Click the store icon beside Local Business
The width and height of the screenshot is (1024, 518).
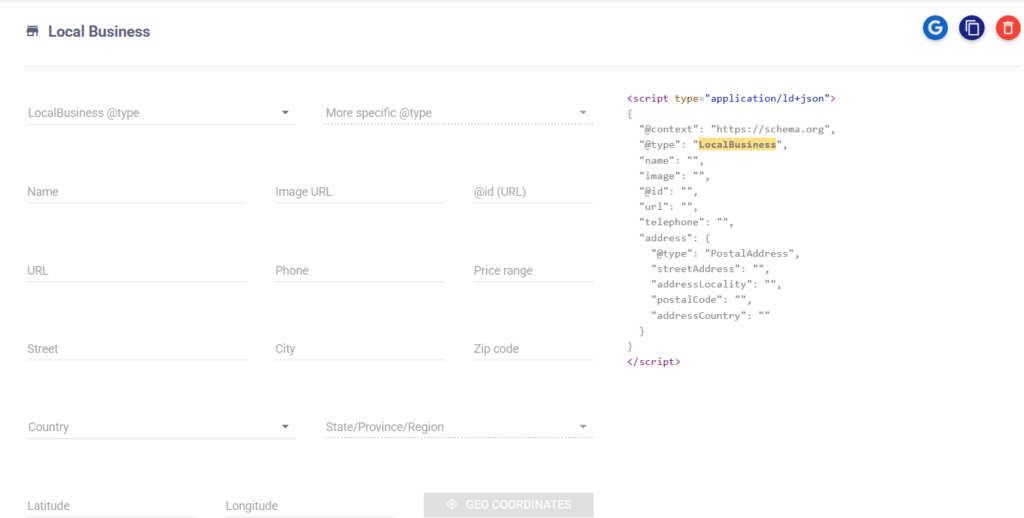point(33,31)
